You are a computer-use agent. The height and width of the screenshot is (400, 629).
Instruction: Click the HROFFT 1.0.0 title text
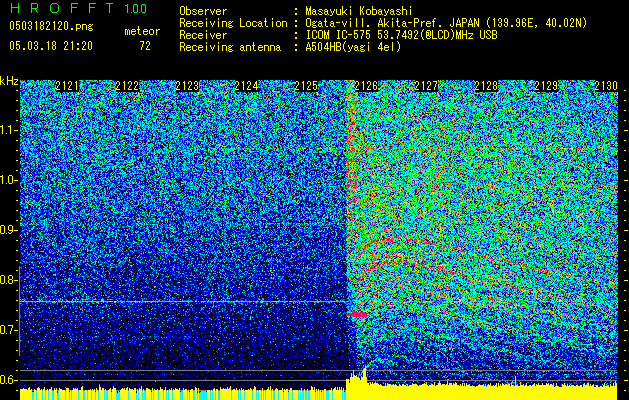78,8
